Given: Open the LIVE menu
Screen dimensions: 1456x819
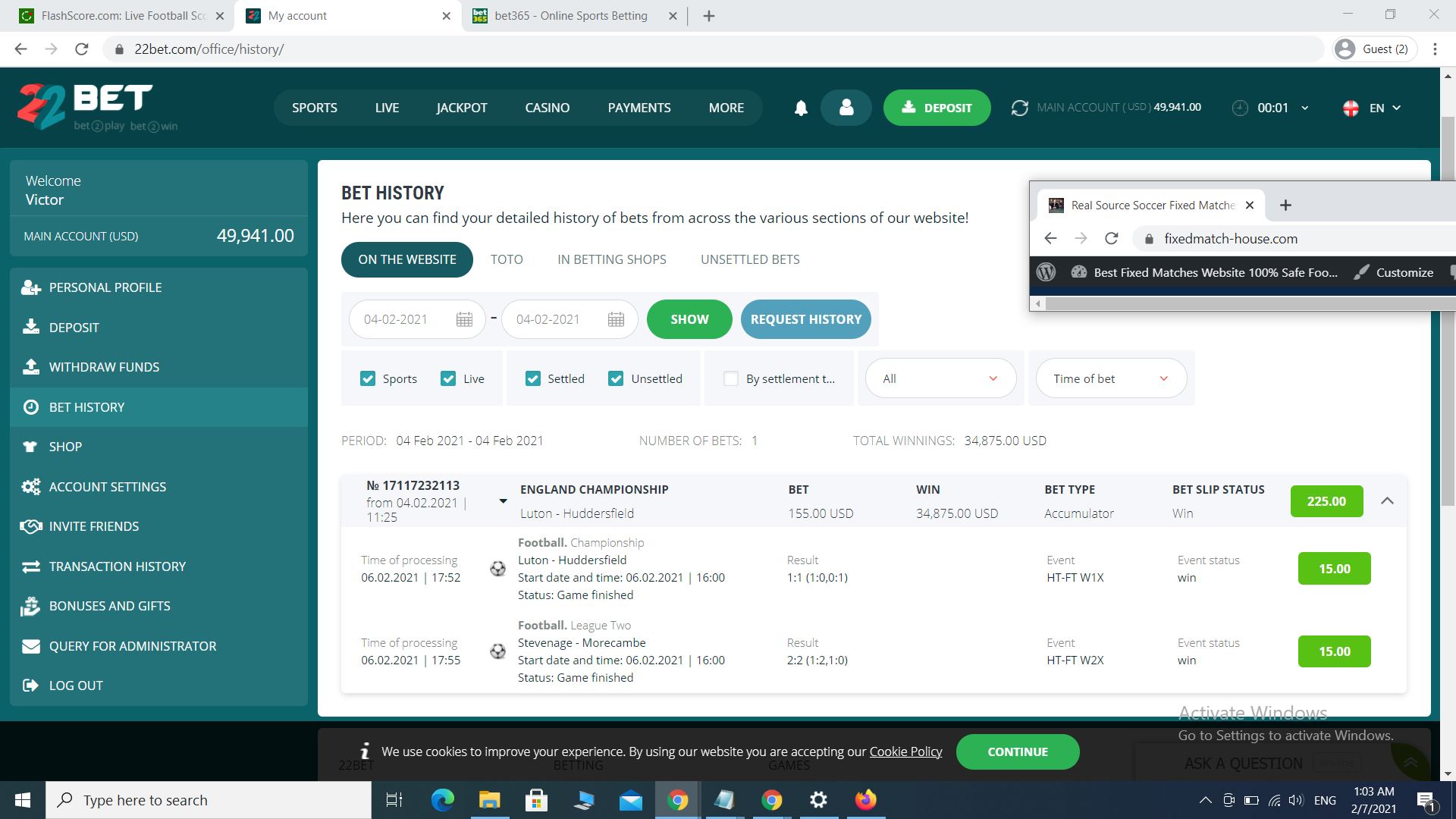Looking at the screenshot, I should (x=387, y=108).
